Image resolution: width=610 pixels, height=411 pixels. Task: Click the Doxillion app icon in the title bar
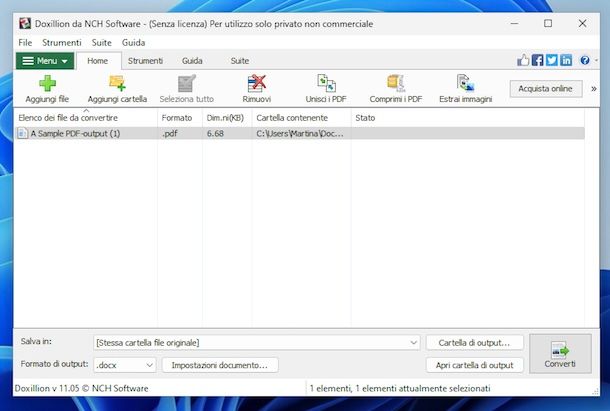(x=25, y=23)
